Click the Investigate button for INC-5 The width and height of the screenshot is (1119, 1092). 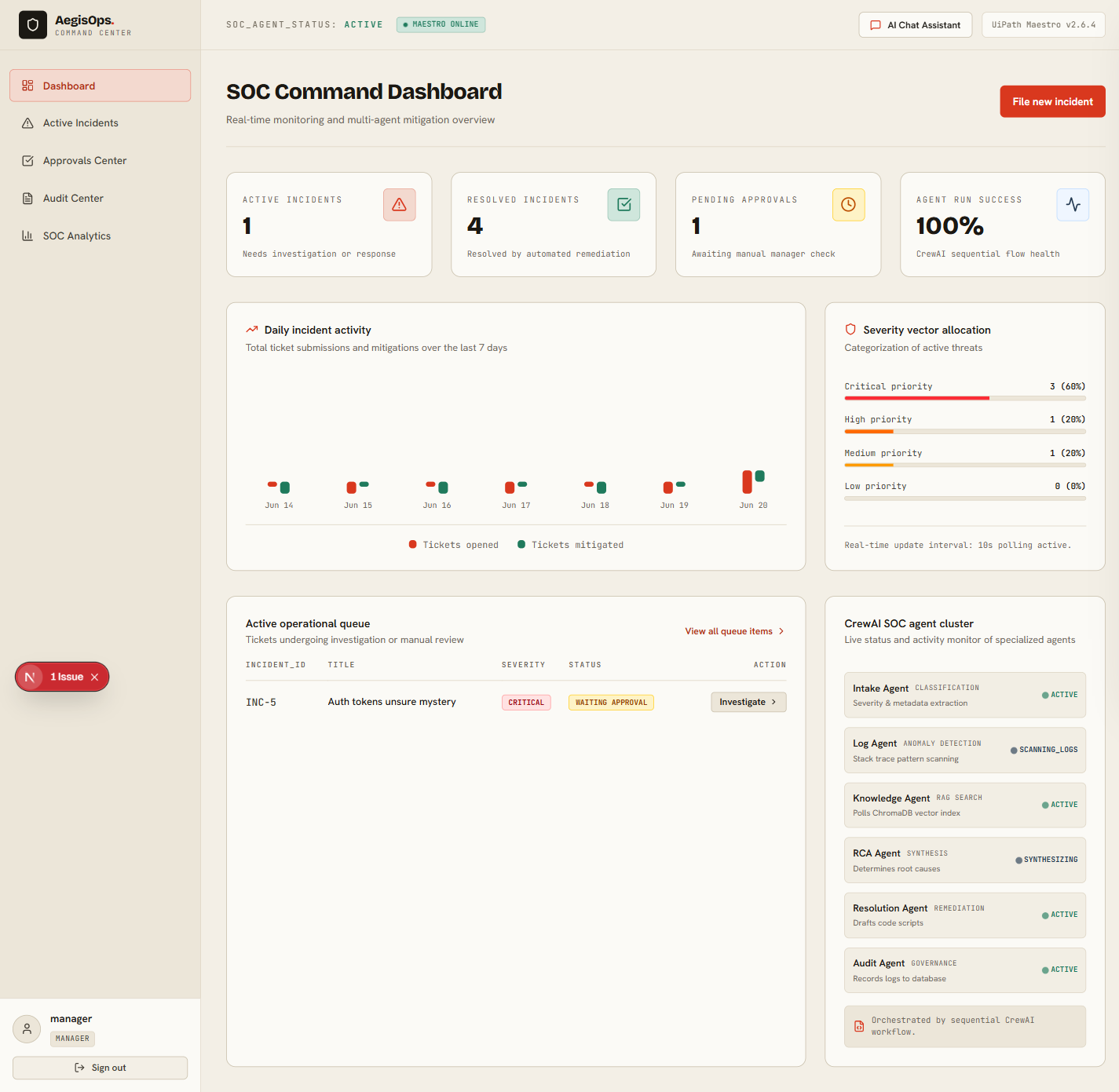pos(748,702)
